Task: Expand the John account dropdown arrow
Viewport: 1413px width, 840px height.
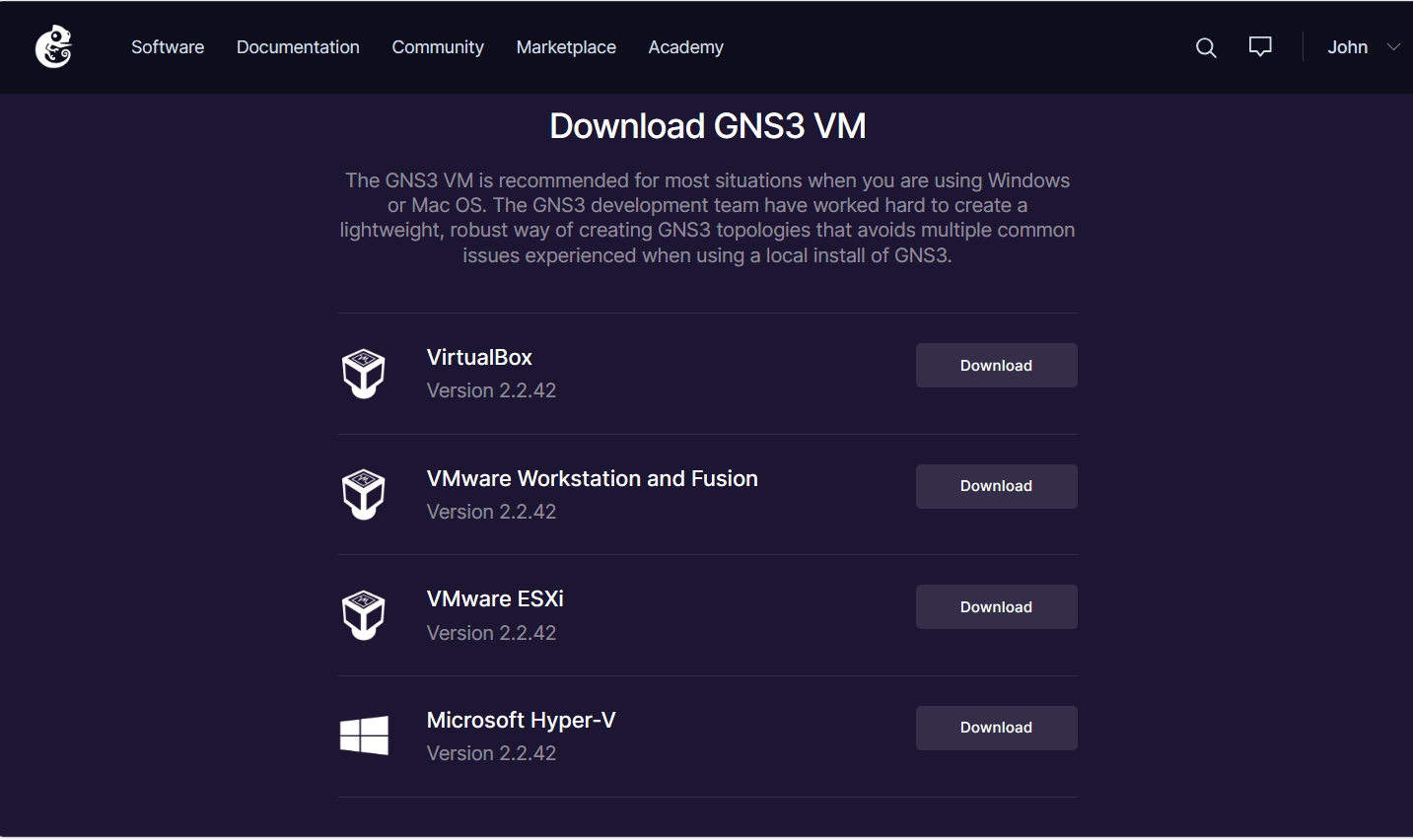Action: pyautogui.click(x=1392, y=47)
